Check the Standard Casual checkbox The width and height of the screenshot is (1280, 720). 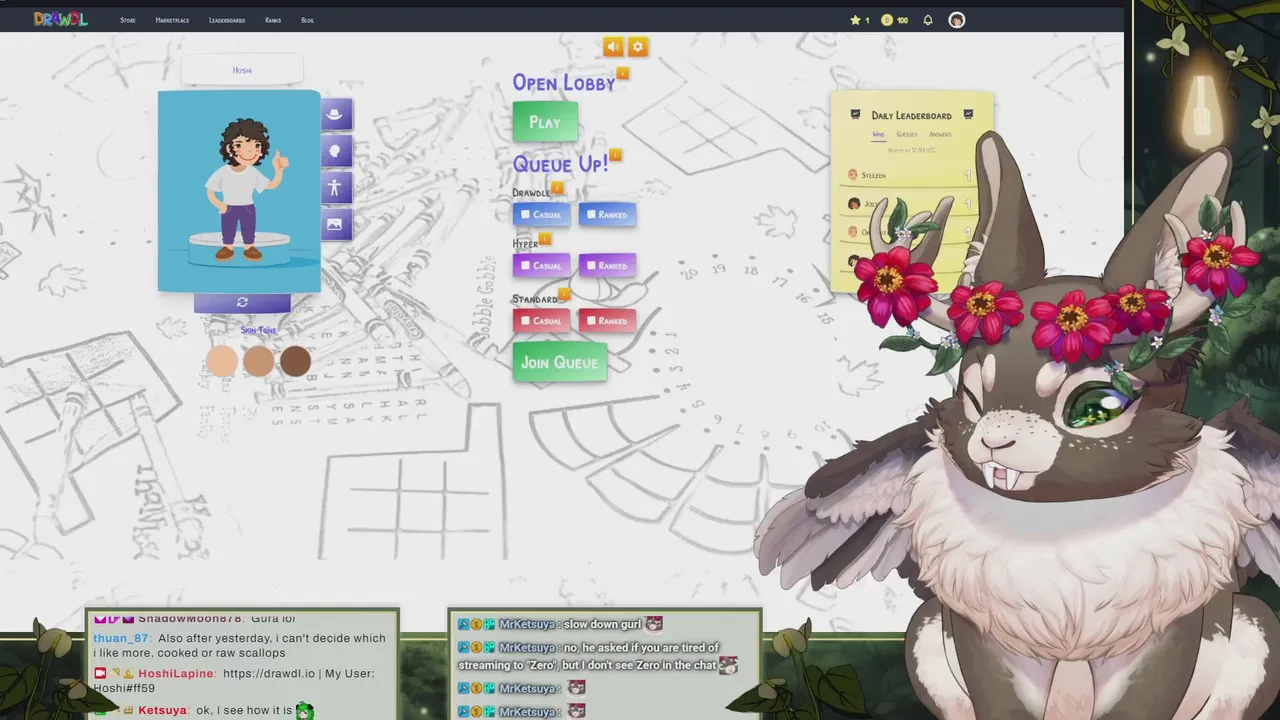(x=526, y=320)
